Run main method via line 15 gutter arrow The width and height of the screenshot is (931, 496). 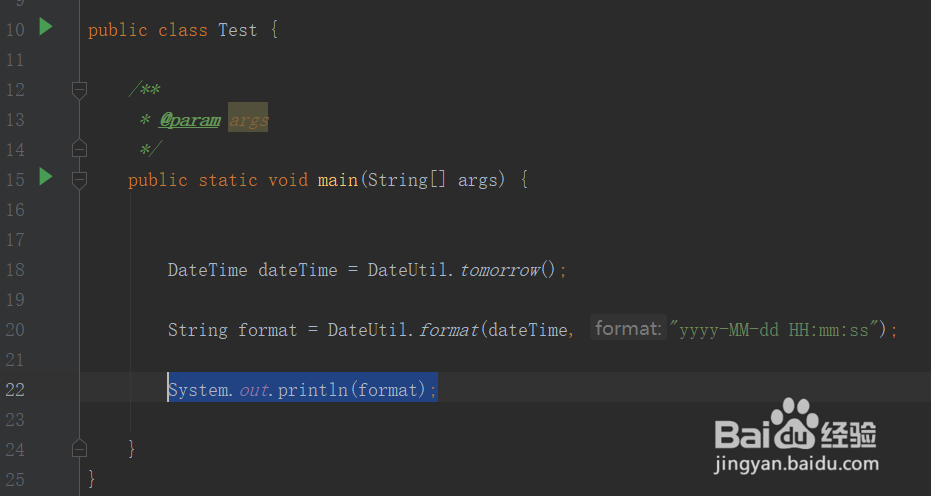coord(46,176)
